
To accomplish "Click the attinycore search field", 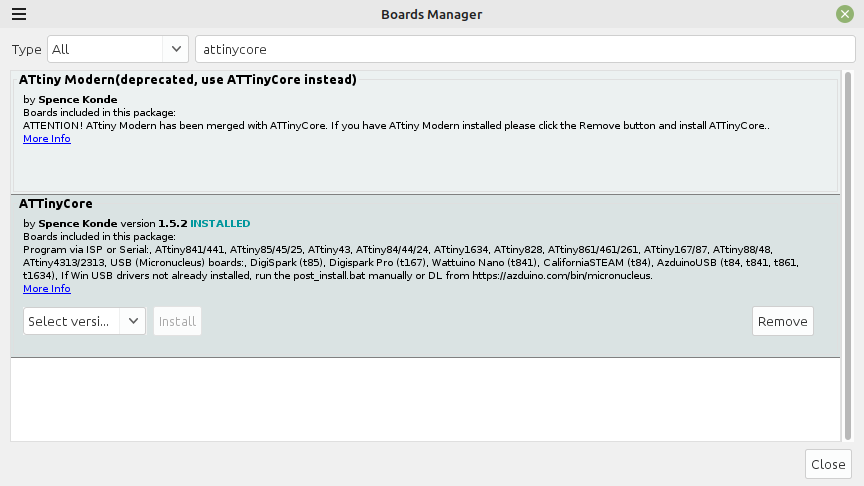I will 525,49.
